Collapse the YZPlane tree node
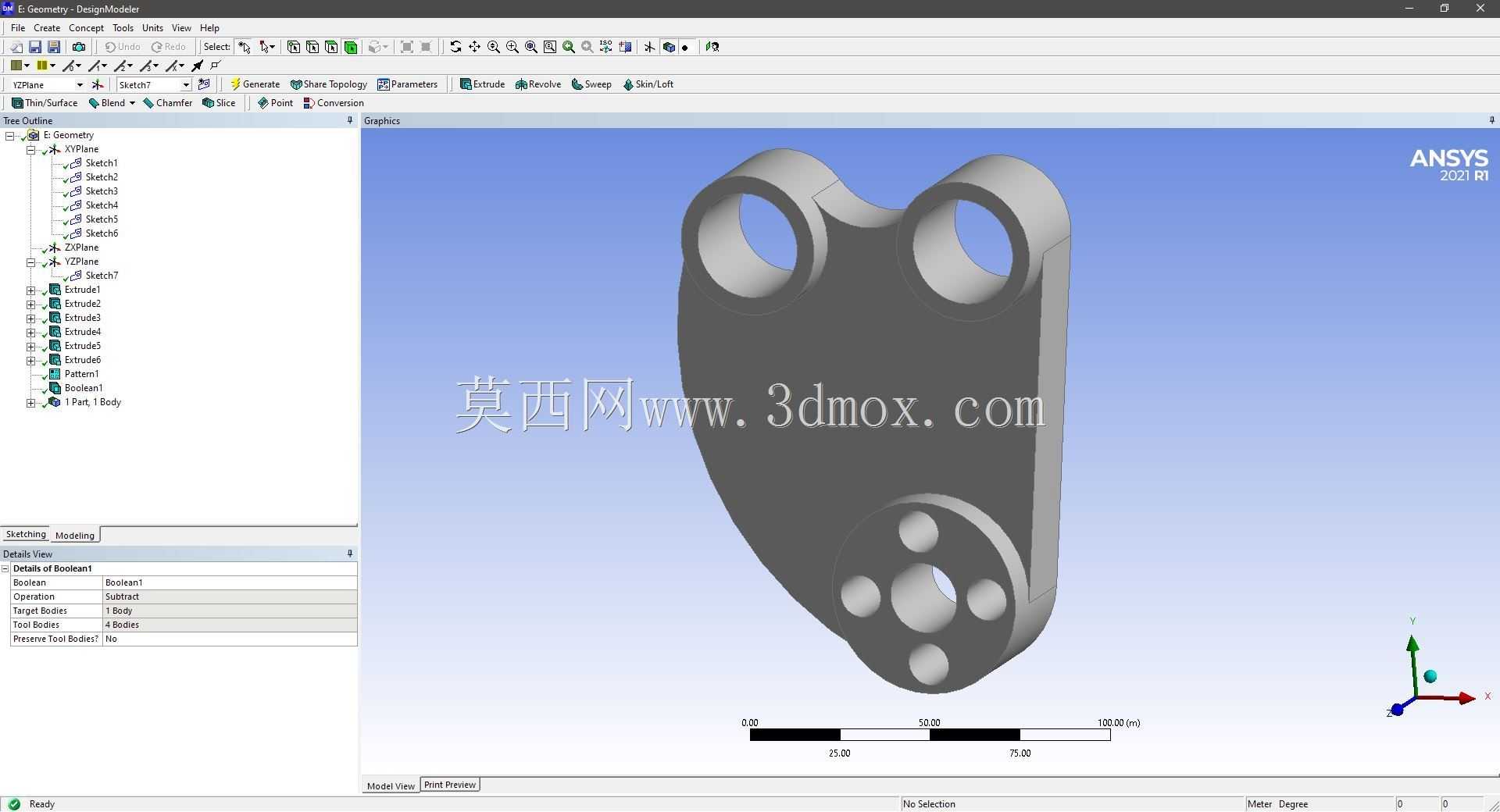Screen dimensions: 1500x812 [31, 262]
